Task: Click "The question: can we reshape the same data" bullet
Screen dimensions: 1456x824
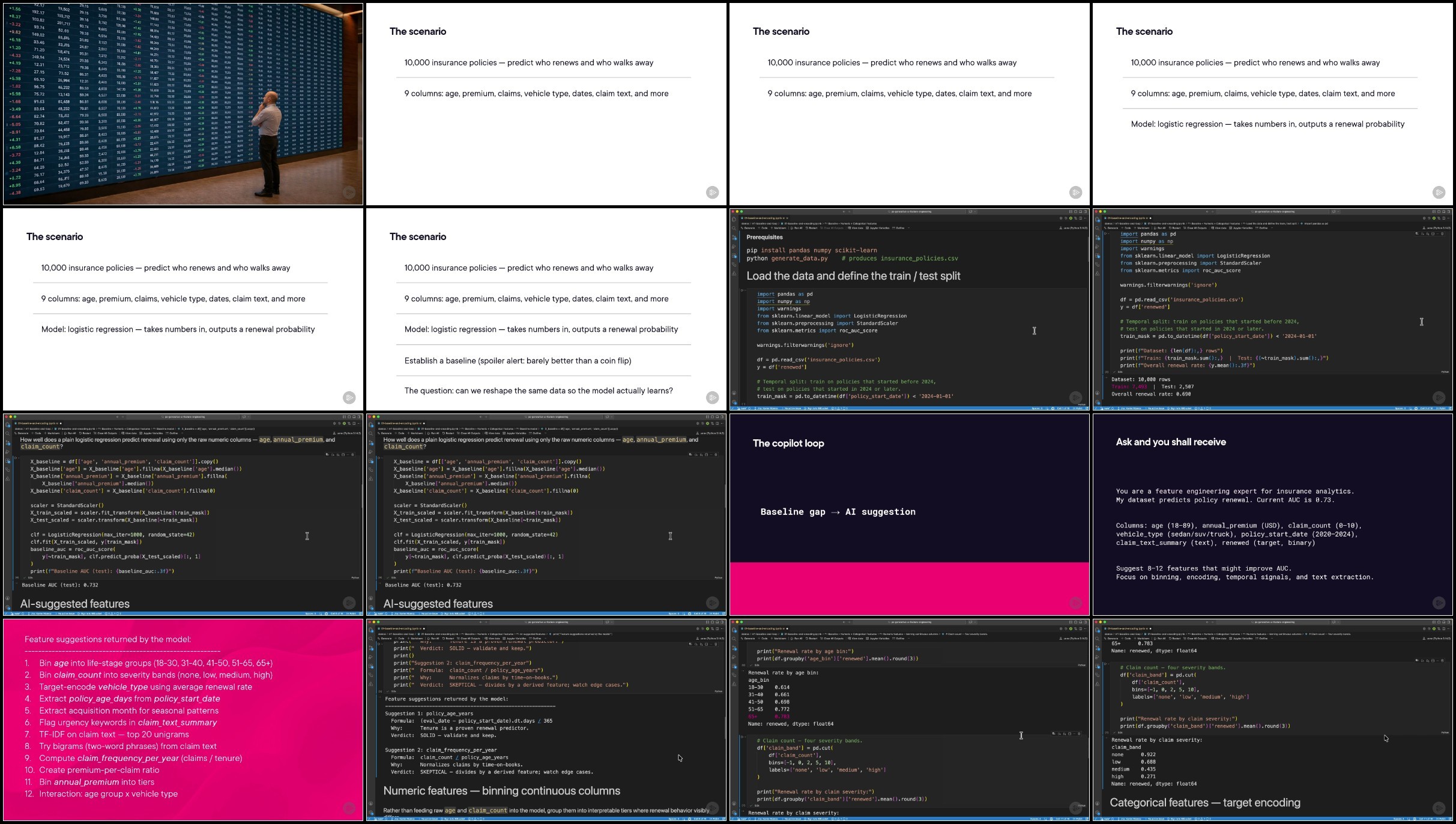Action: click(539, 391)
